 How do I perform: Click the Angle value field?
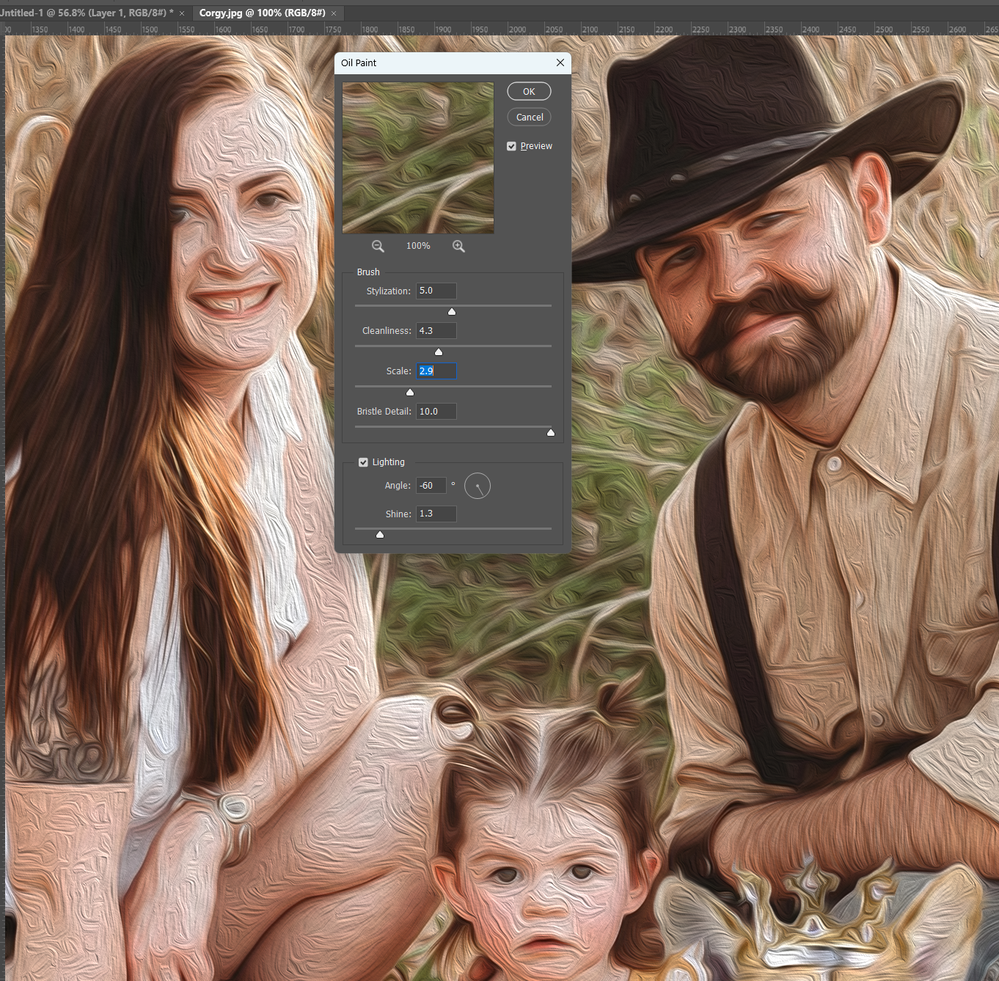tap(431, 485)
